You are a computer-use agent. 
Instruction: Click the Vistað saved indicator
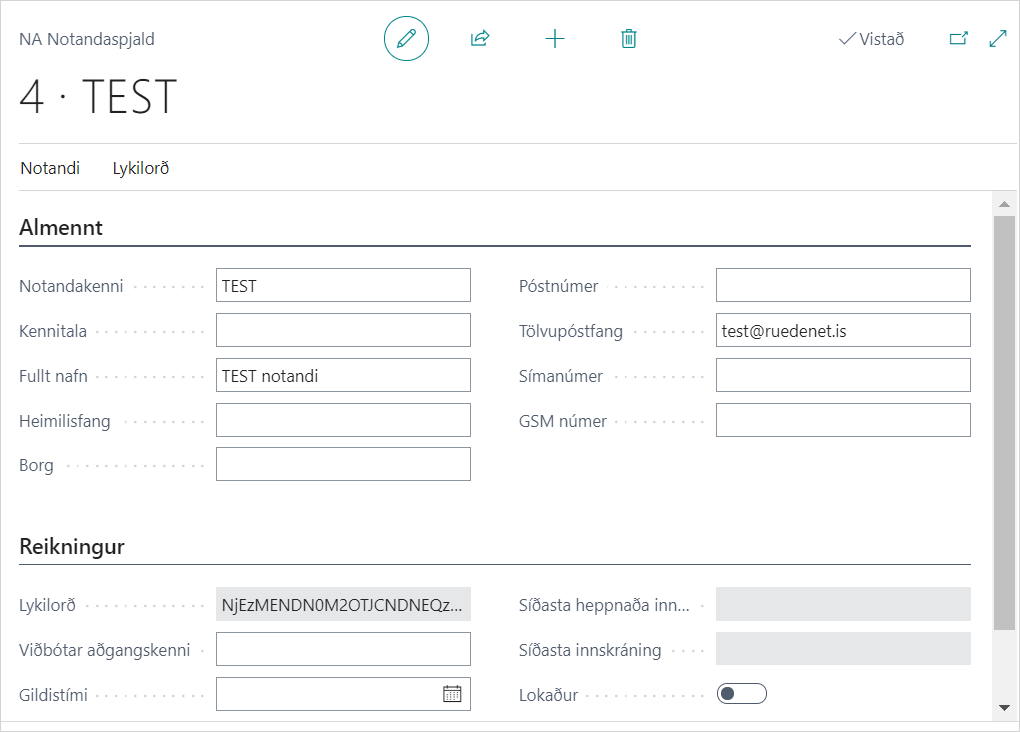coord(871,39)
